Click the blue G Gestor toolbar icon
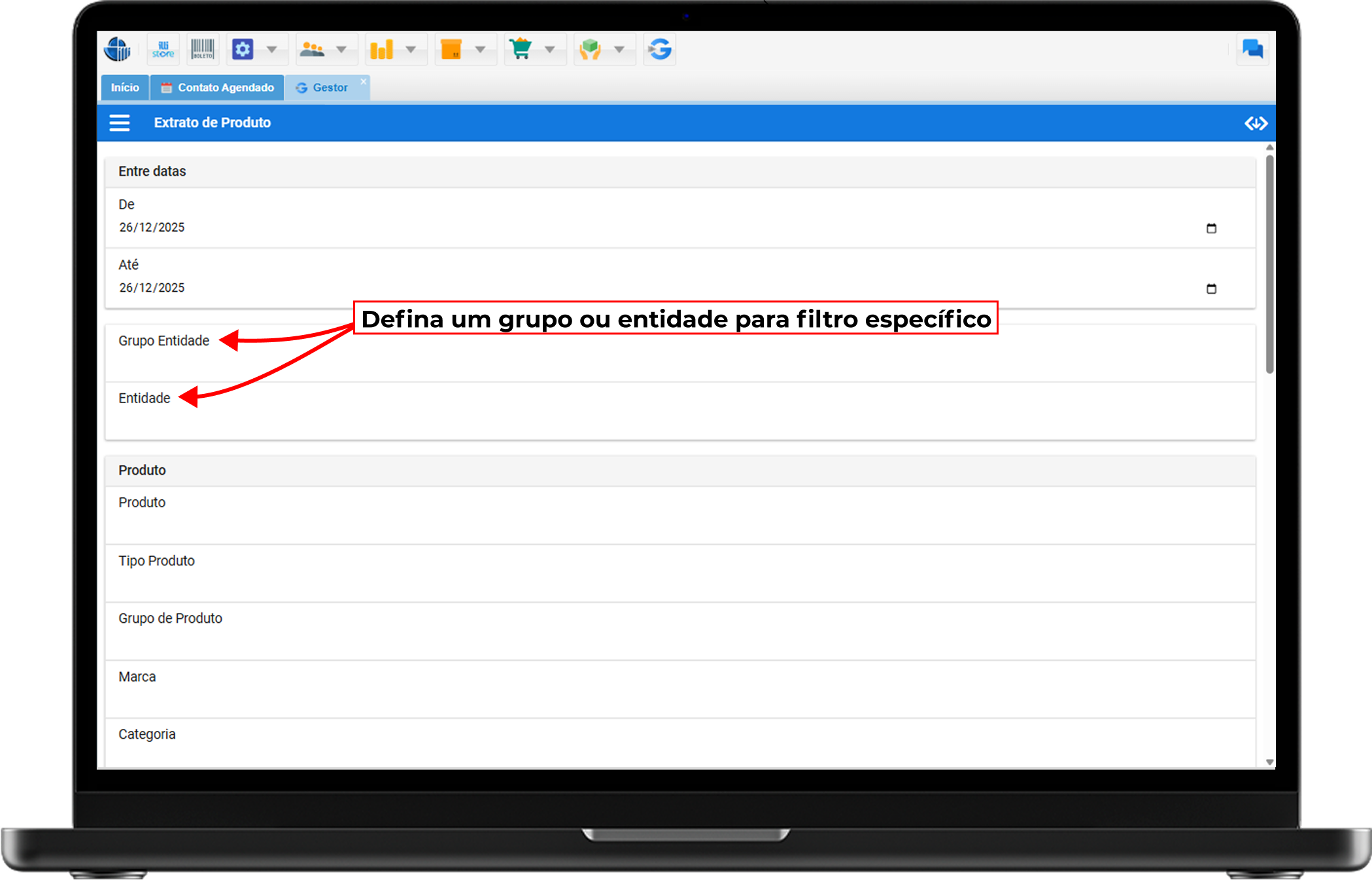 point(659,50)
